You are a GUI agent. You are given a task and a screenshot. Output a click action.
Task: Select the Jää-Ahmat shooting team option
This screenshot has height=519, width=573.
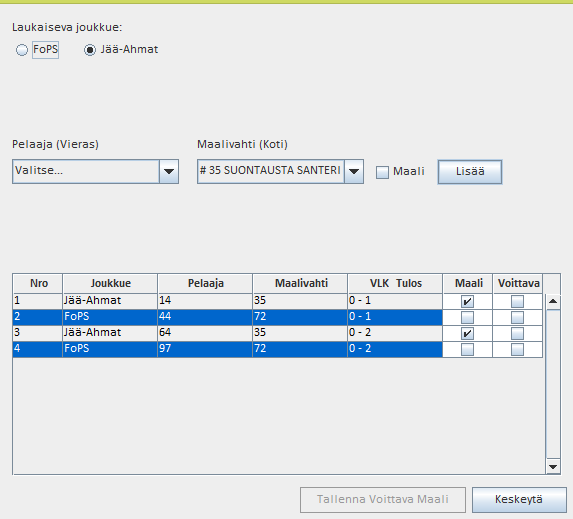point(90,50)
